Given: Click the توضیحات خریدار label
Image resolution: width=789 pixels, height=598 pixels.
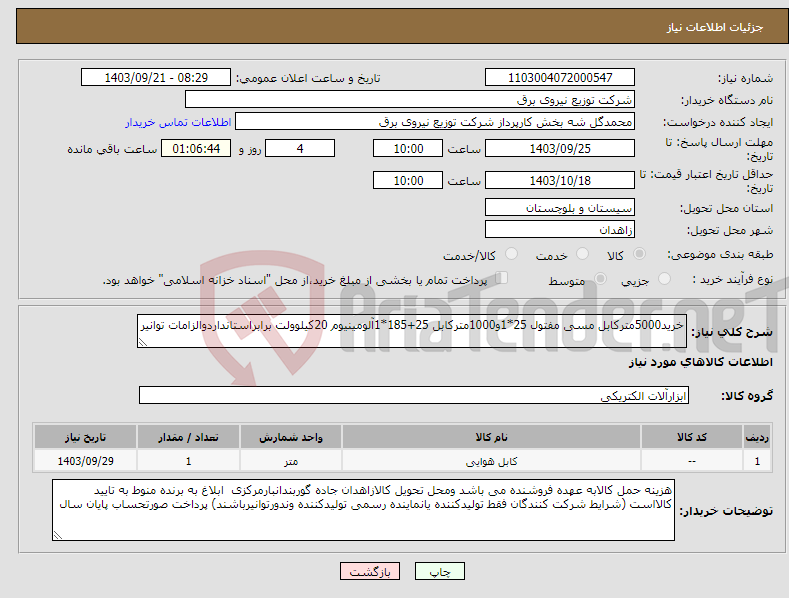Looking at the screenshot, I should pos(726,511).
